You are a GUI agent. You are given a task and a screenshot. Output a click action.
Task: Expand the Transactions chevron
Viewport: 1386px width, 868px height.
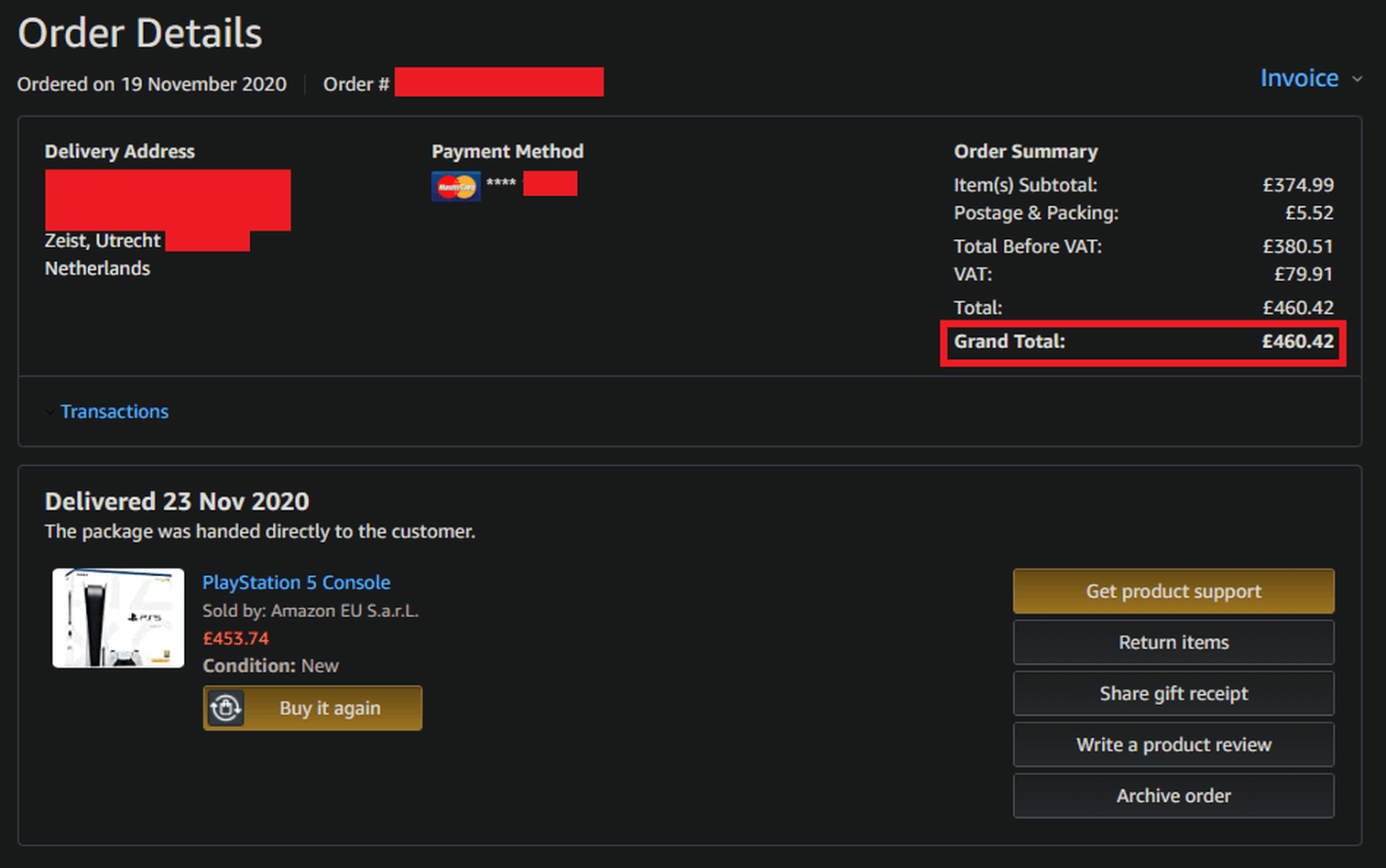[x=49, y=412]
